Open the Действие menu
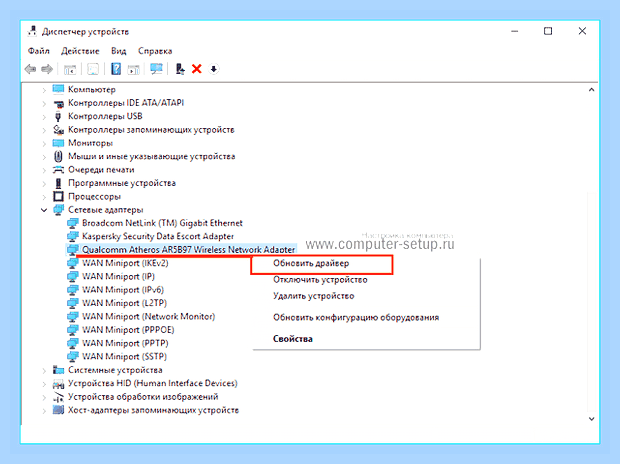The height and width of the screenshot is (464, 620). point(80,51)
